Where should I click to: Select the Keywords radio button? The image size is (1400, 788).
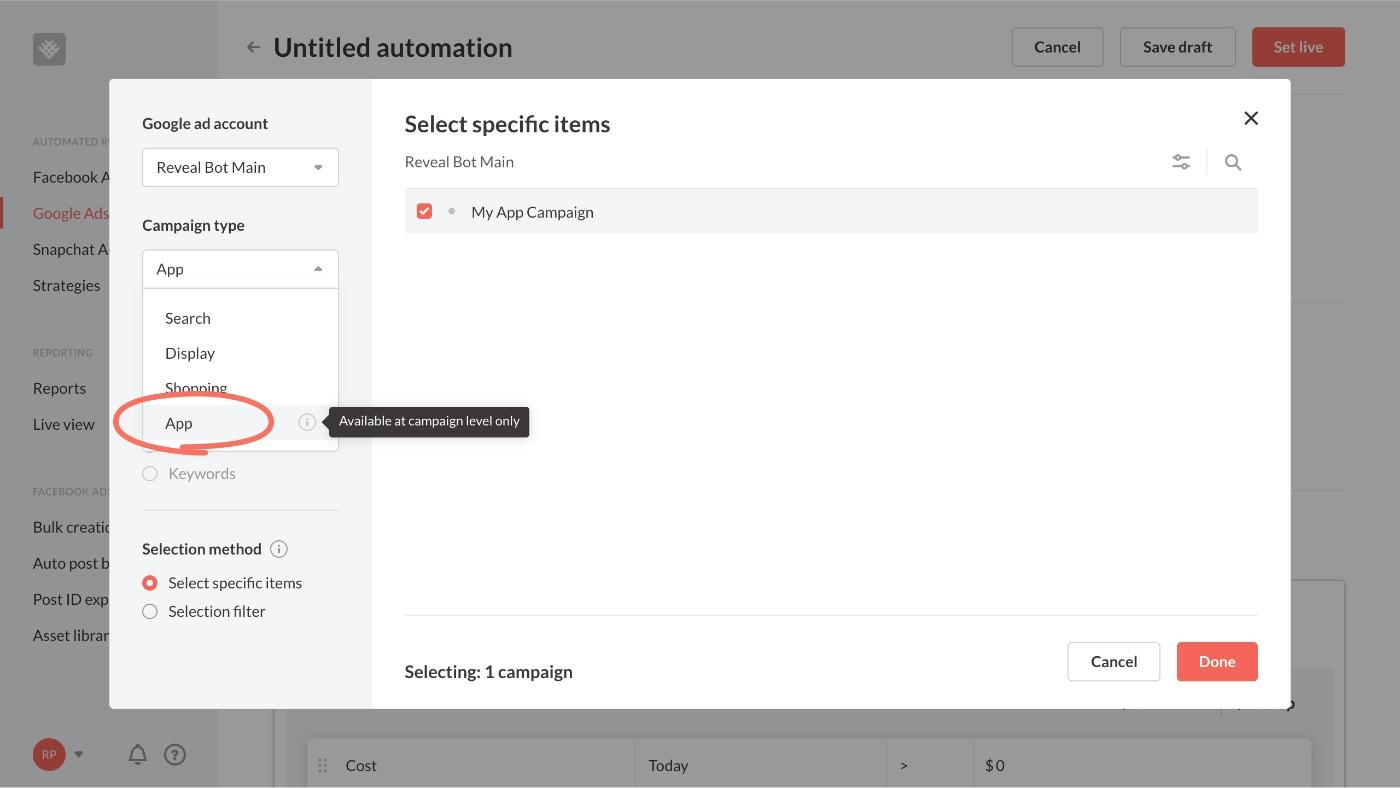tap(150, 473)
